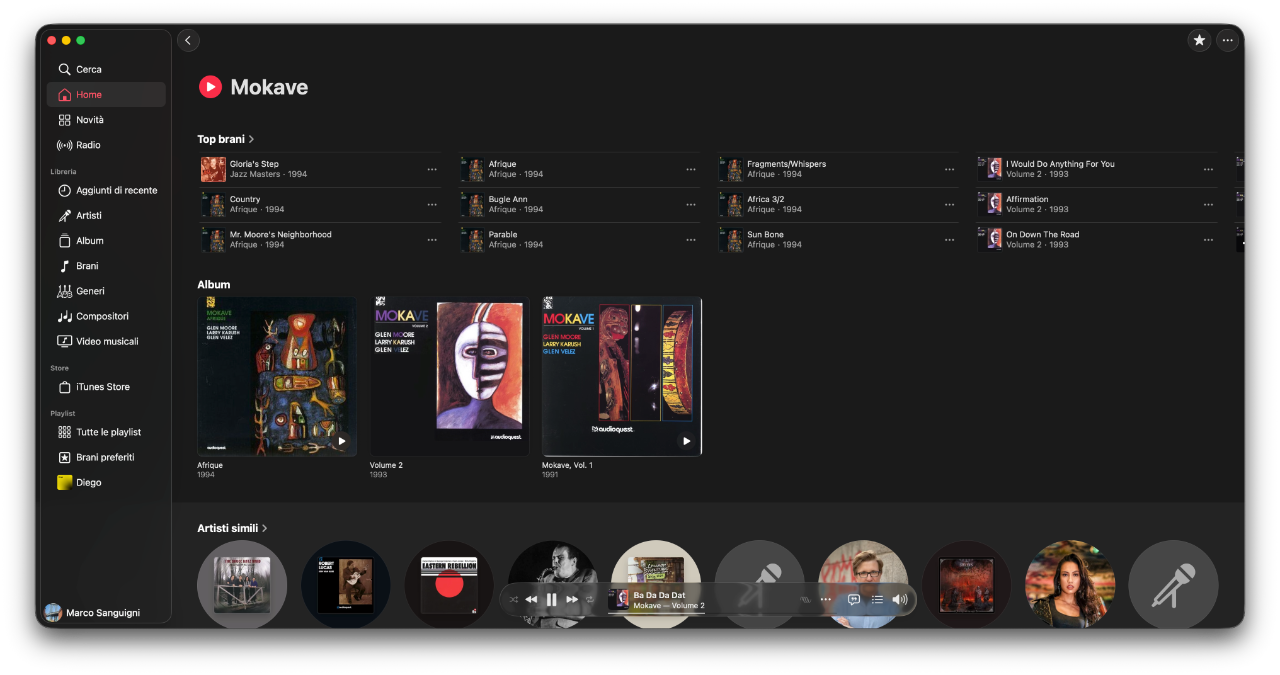Open first similar artist circle

coord(242,585)
